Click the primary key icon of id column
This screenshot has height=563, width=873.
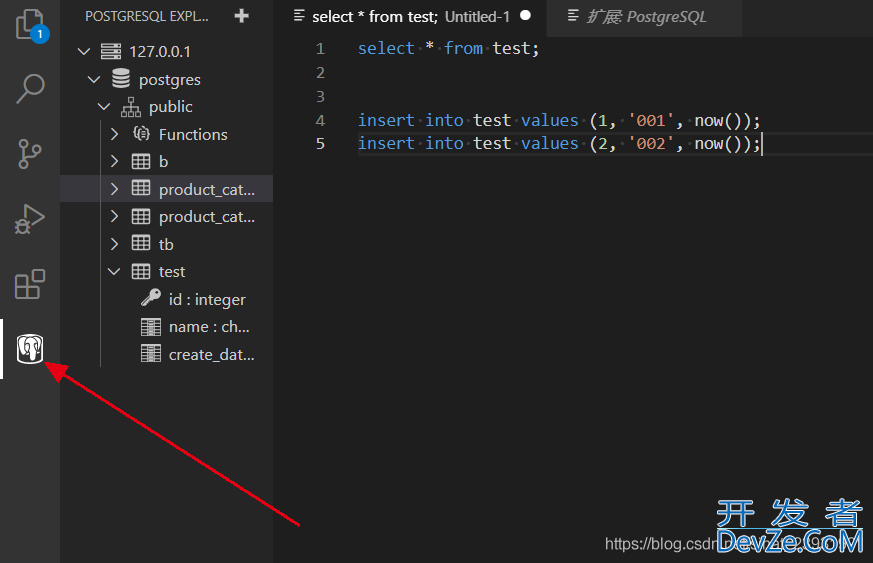[151, 298]
